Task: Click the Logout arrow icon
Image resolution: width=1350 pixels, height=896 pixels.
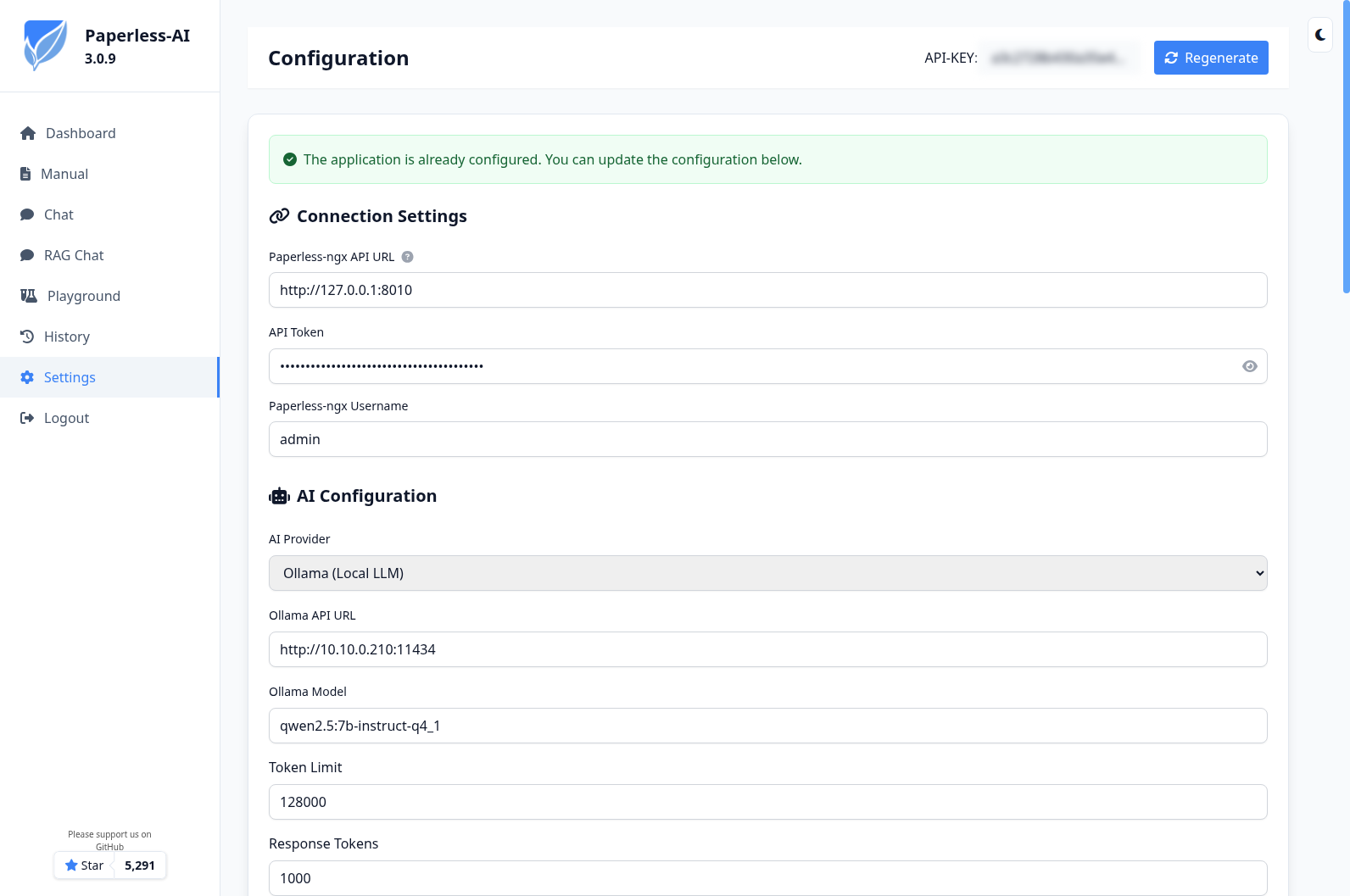Action: point(27,418)
